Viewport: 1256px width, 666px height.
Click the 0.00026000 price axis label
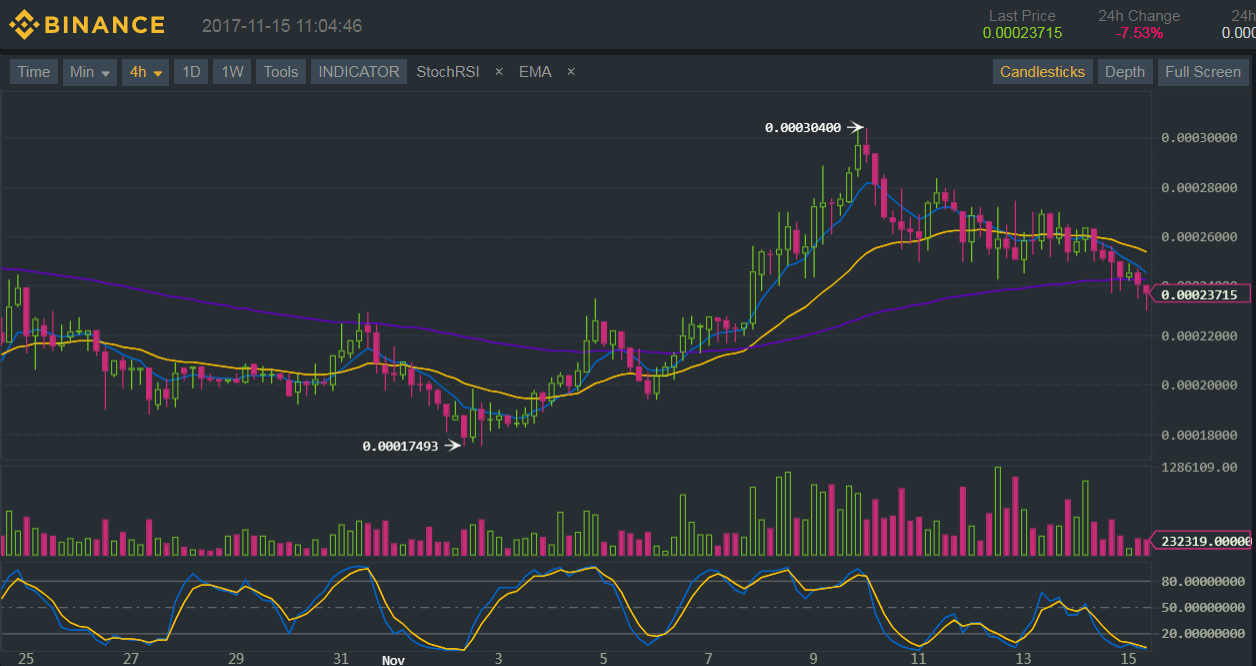point(1199,237)
